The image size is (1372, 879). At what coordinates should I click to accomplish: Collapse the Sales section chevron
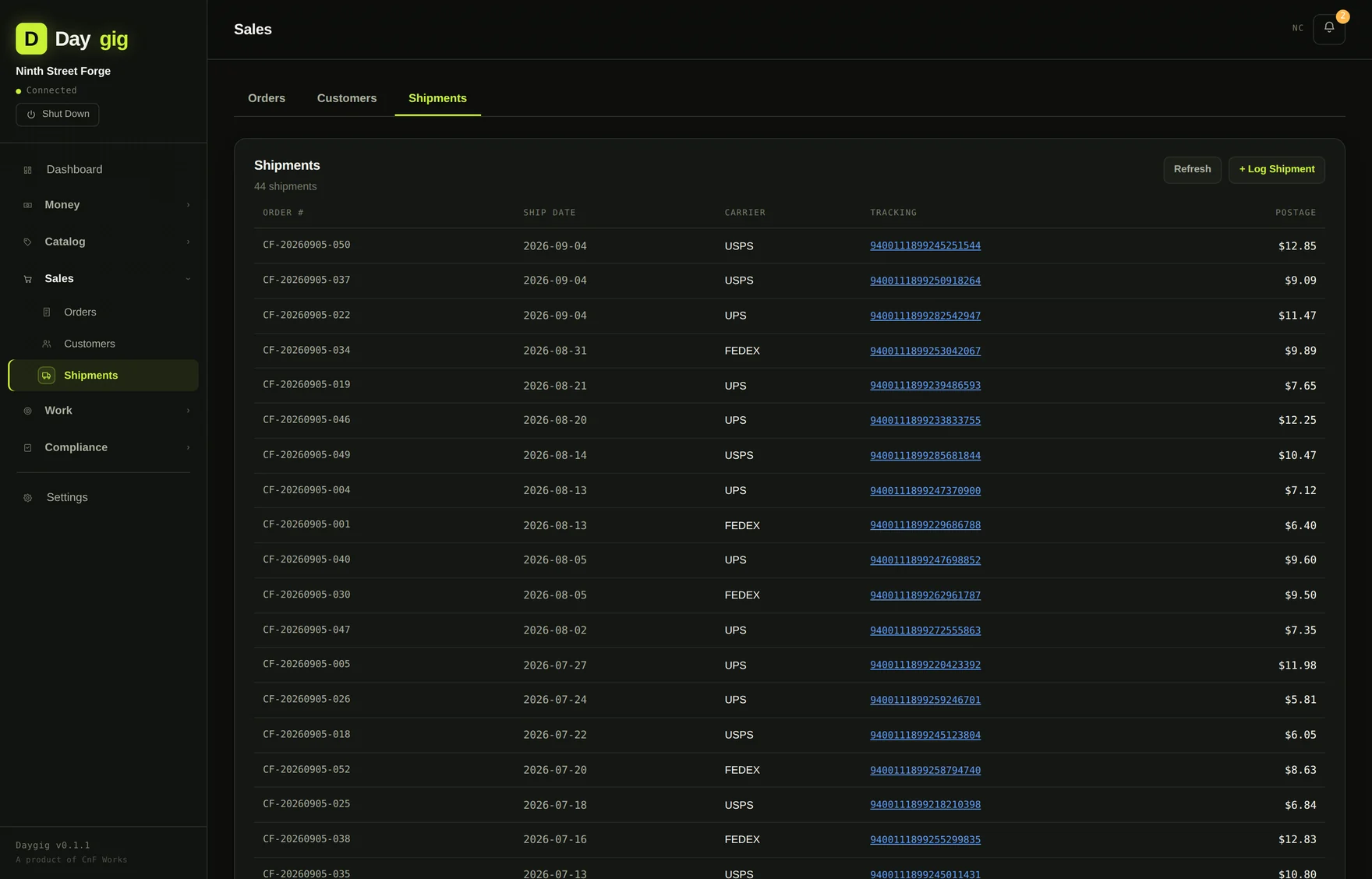(188, 279)
